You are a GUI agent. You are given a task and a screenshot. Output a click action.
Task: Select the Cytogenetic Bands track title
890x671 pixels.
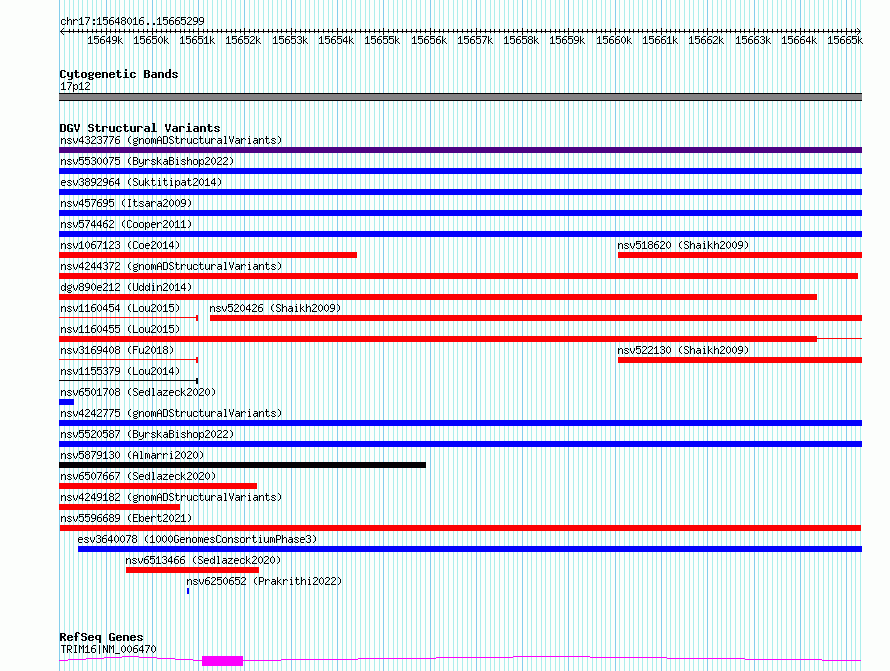(x=119, y=74)
